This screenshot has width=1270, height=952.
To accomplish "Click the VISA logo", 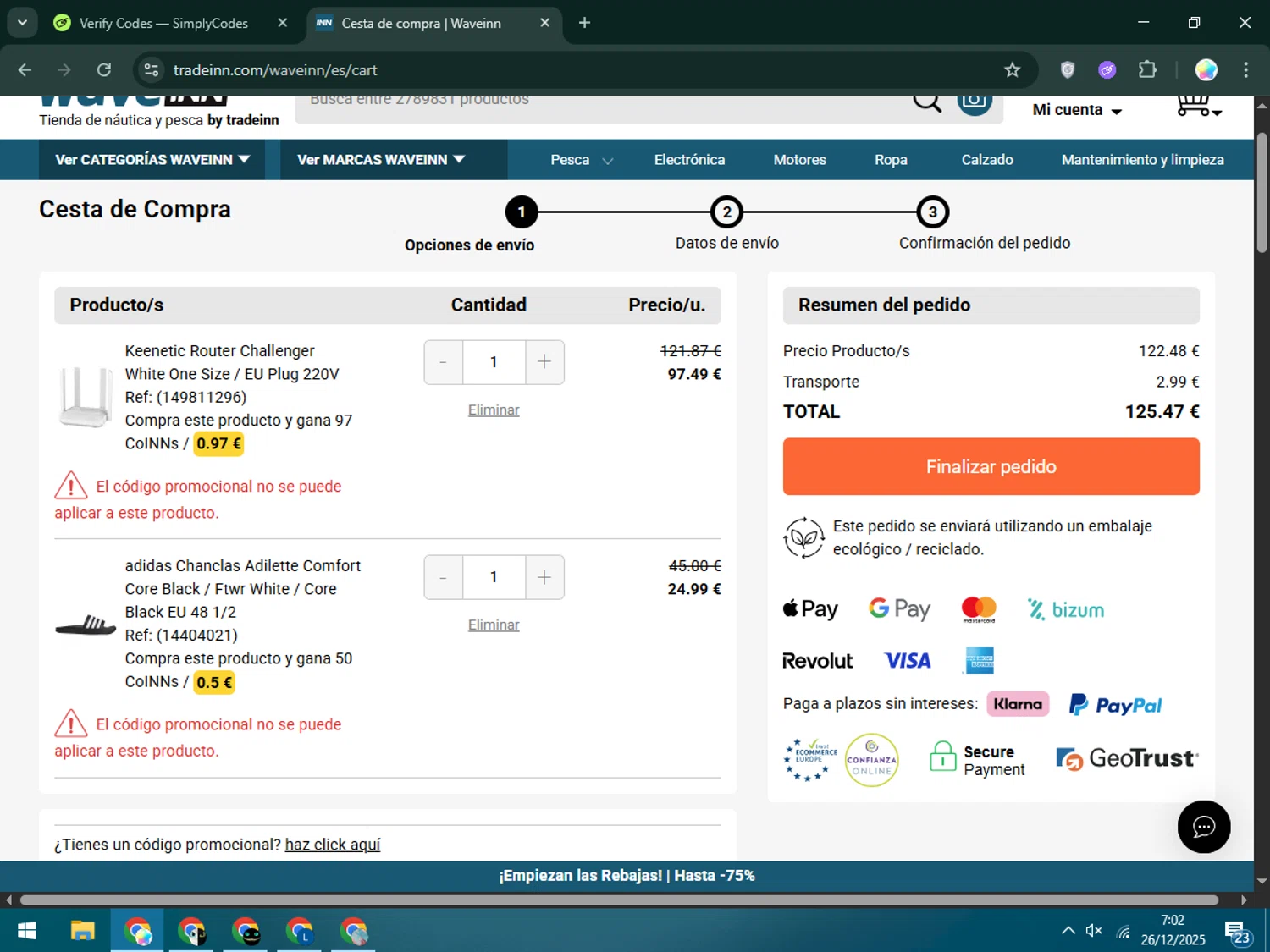I will pos(908,661).
